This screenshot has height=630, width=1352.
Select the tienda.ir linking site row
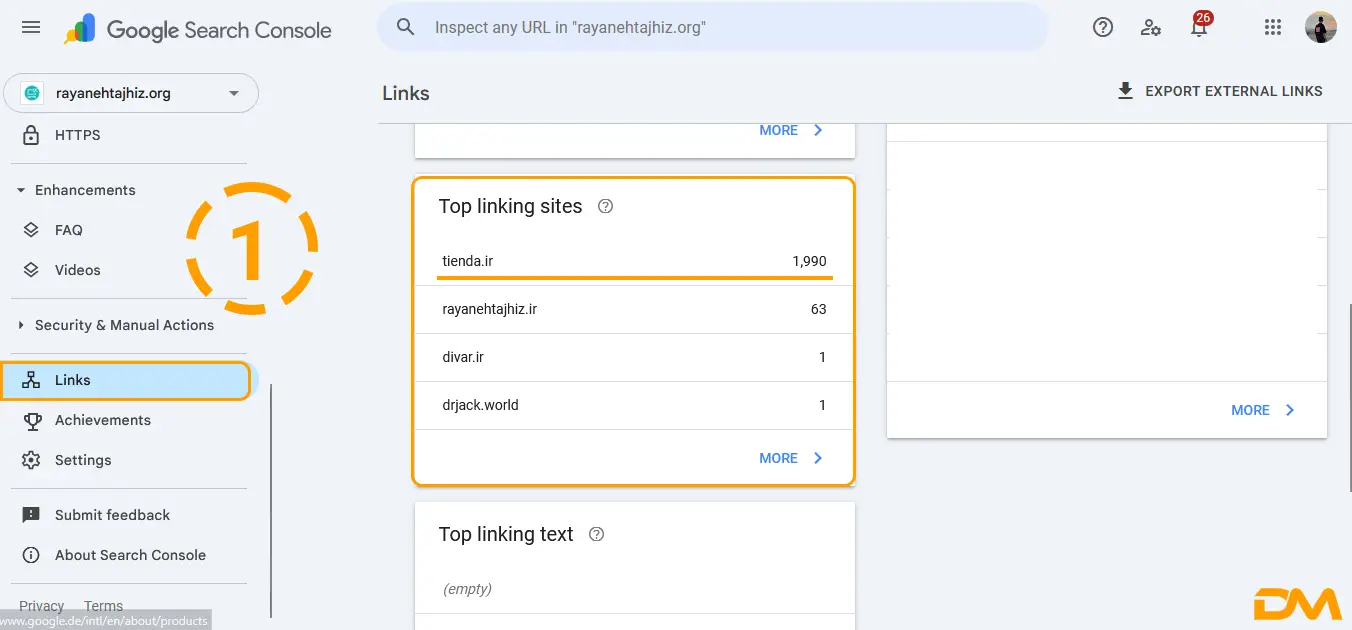tap(634, 261)
